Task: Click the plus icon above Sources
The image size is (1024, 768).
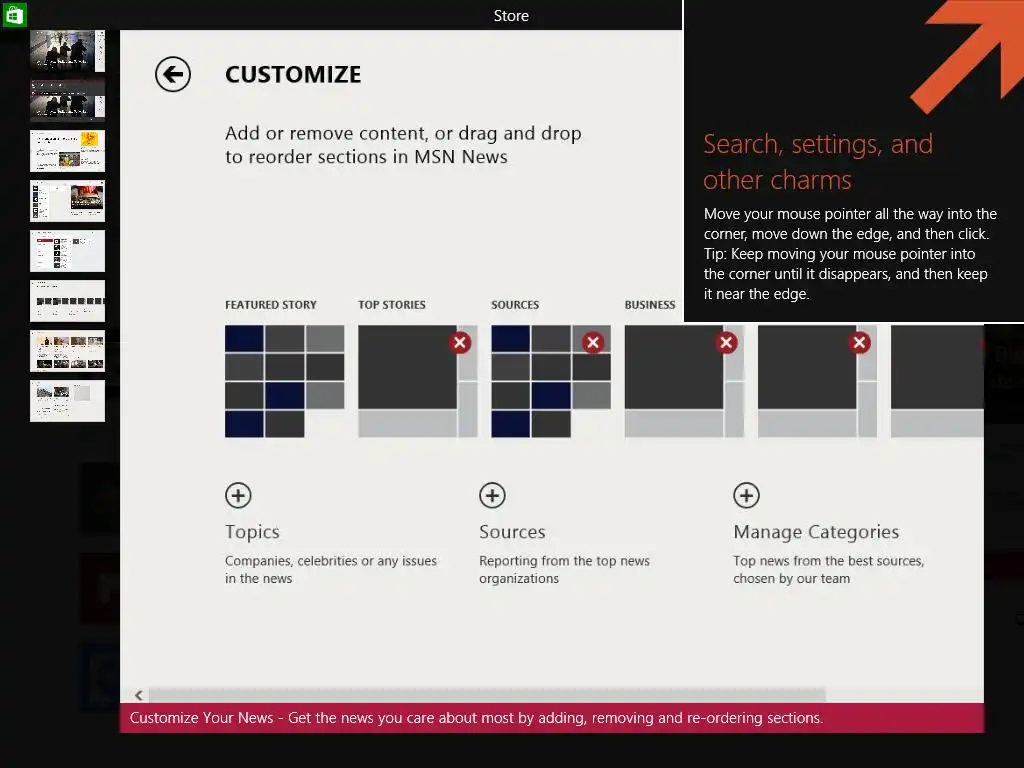Action: coord(492,495)
